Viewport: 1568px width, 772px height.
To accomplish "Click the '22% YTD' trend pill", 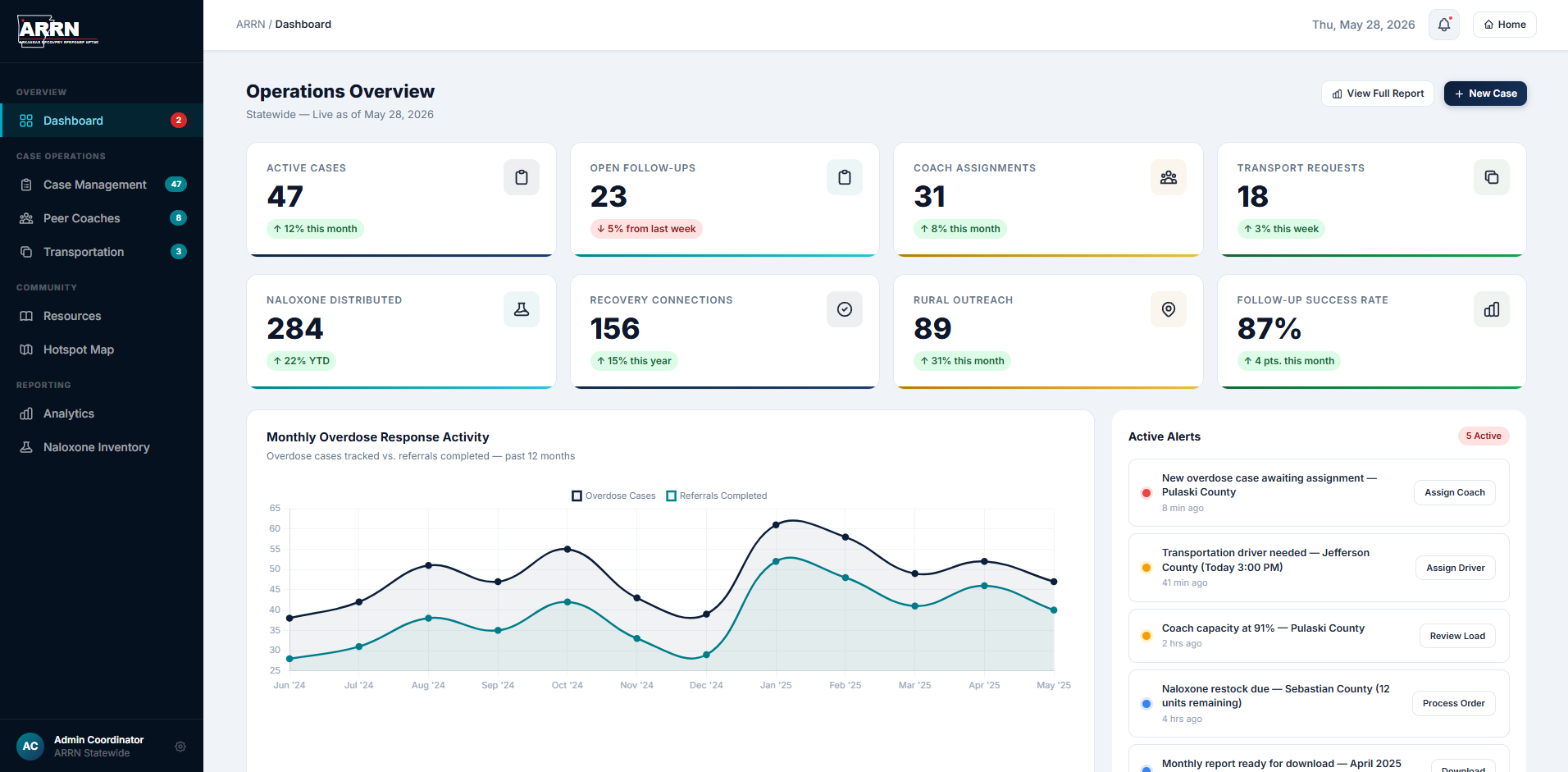I will pyautogui.click(x=301, y=361).
